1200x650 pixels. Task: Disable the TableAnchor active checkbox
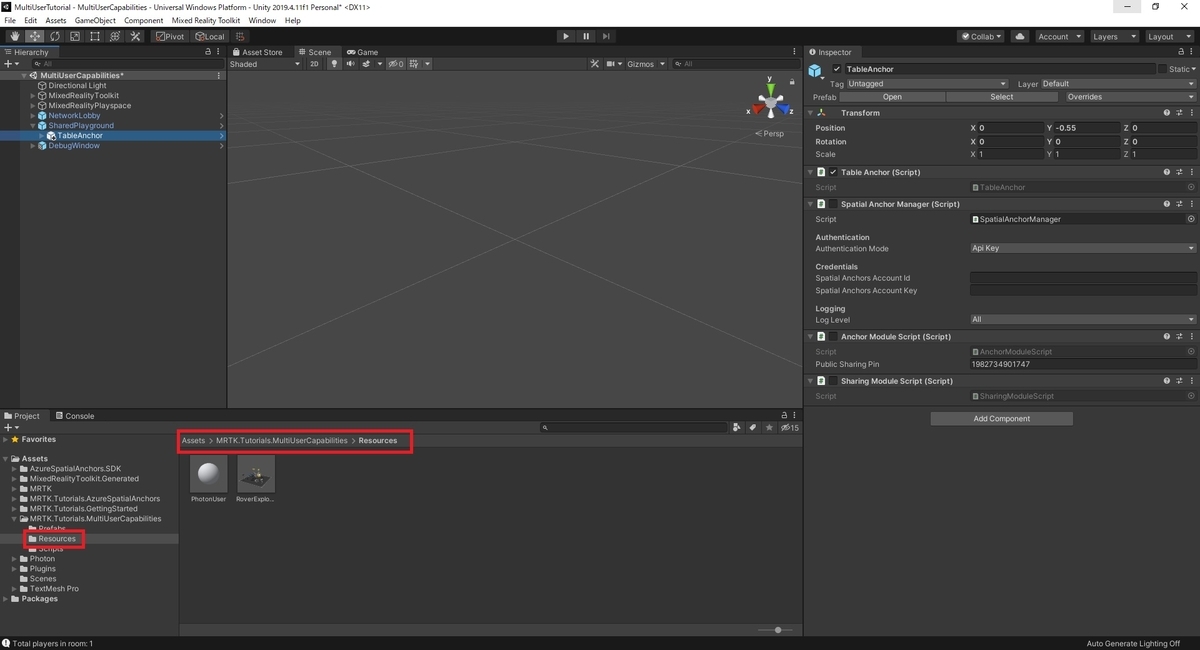click(837, 69)
